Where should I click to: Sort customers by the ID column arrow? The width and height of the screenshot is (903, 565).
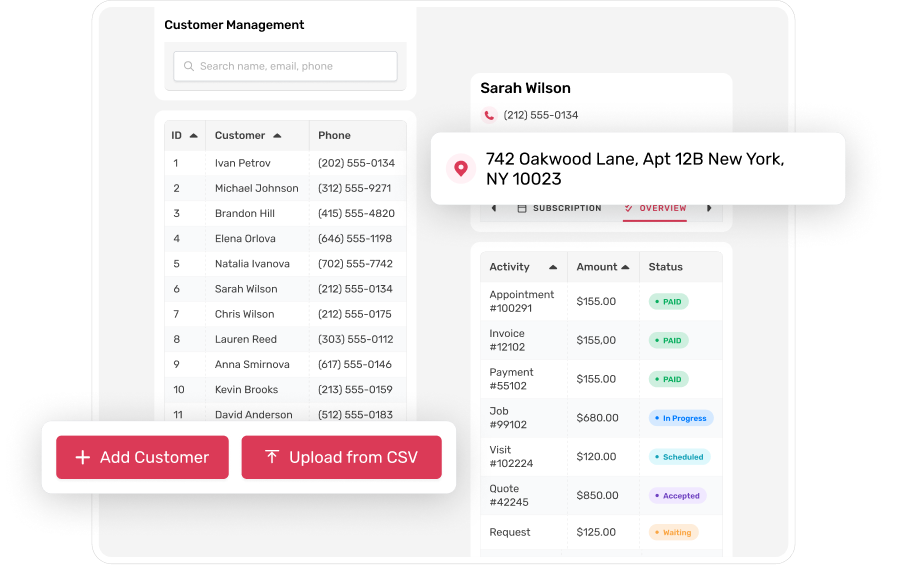click(x=193, y=136)
